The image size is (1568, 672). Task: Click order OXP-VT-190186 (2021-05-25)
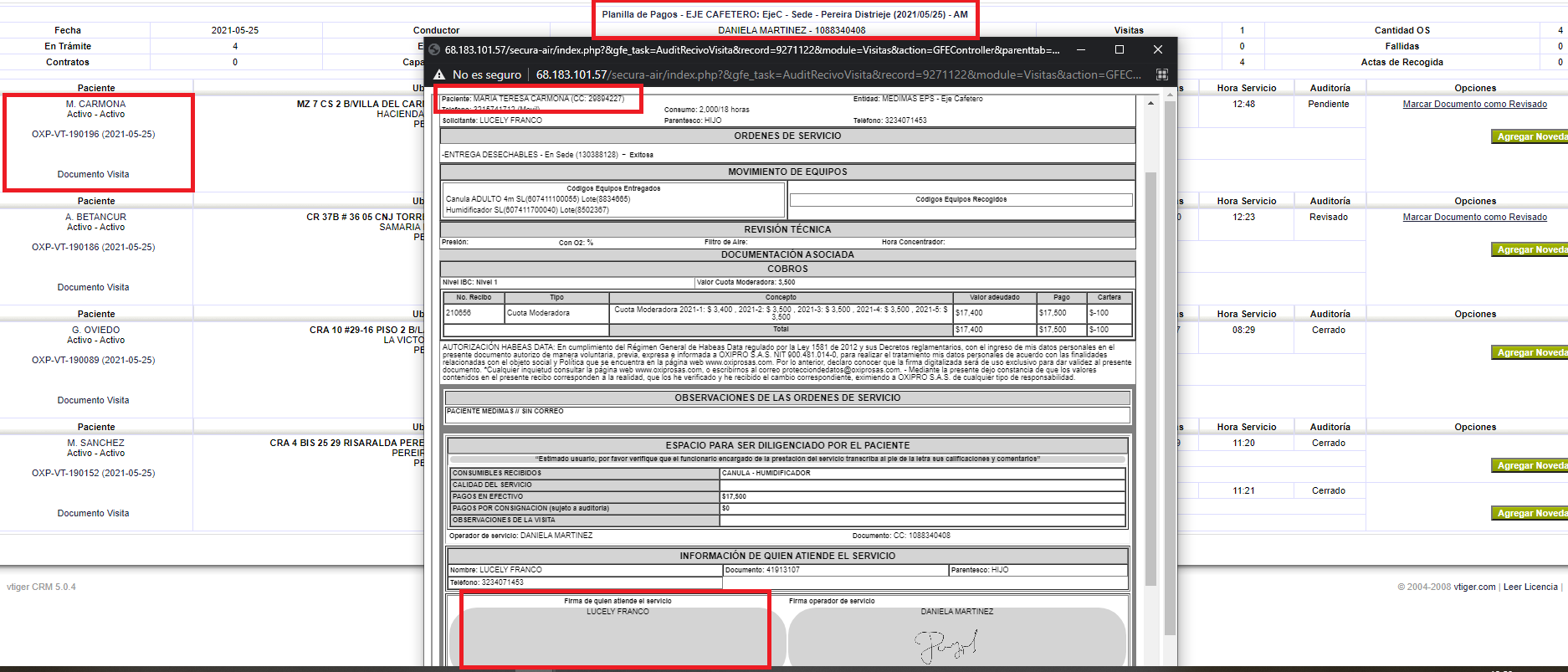pos(93,247)
